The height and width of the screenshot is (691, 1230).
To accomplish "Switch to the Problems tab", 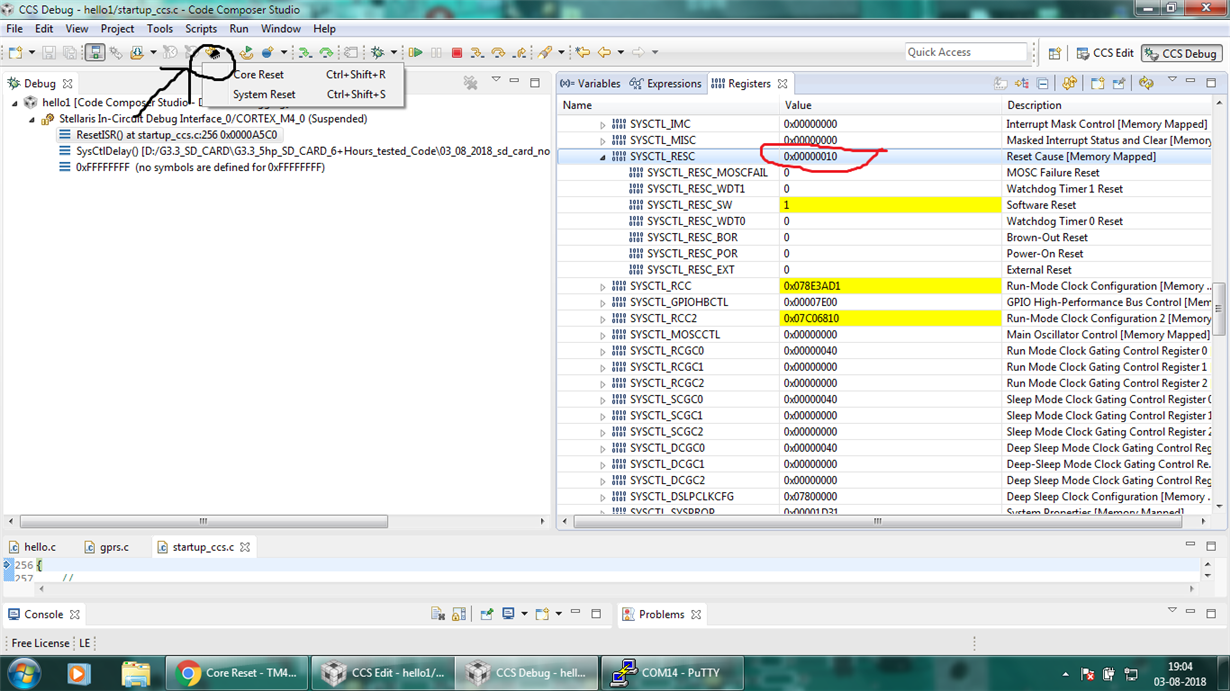I will [653, 614].
